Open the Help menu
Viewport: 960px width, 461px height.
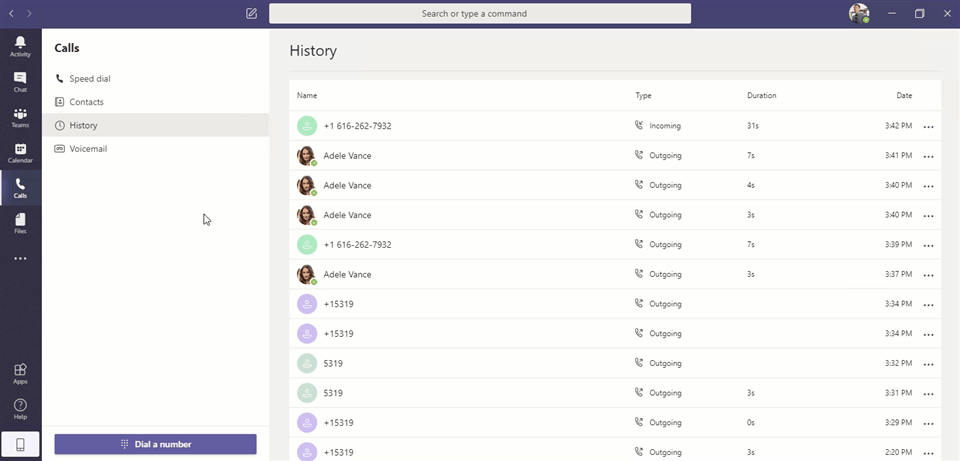coord(20,409)
